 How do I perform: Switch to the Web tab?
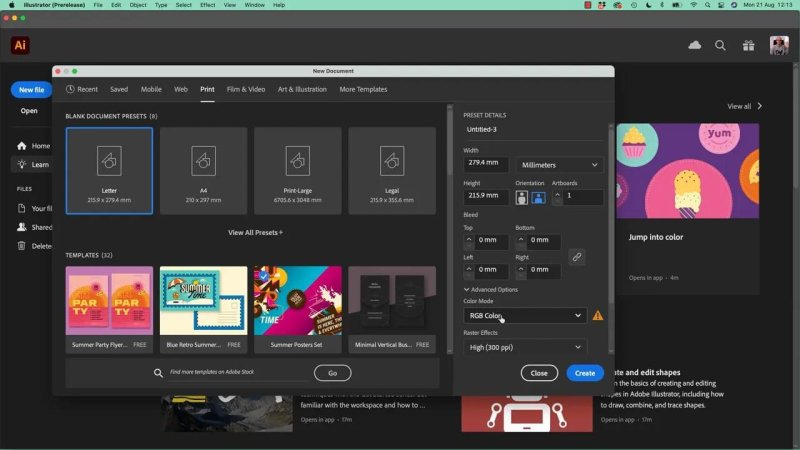point(181,89)
